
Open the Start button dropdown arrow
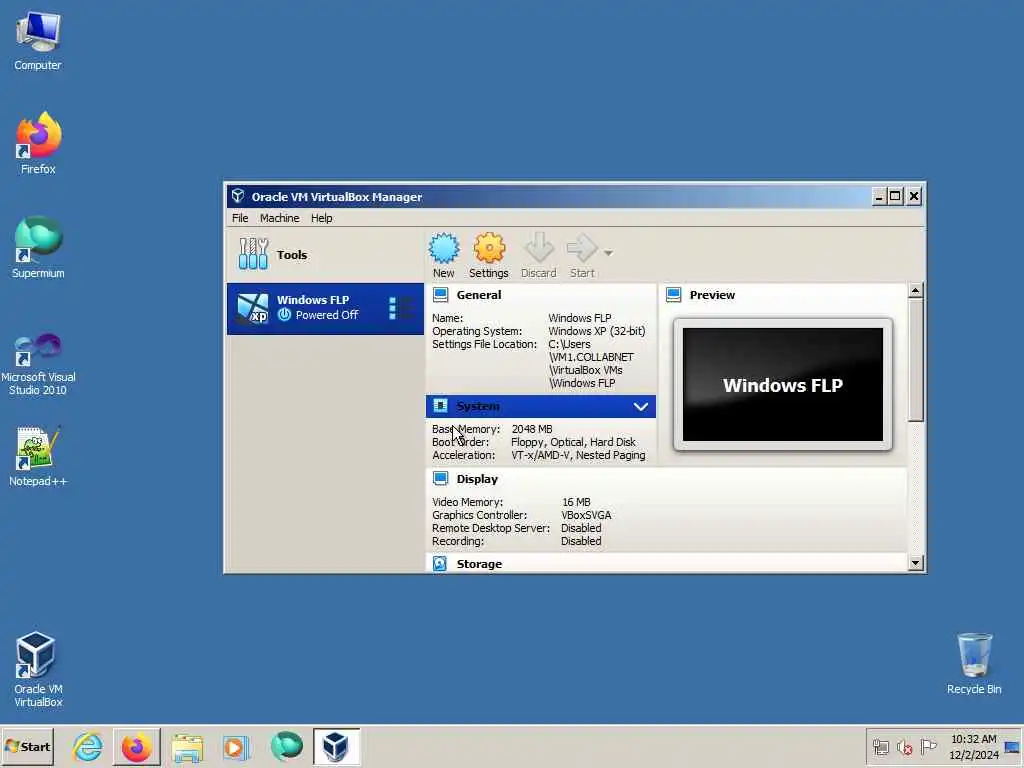tap(608, 253)
